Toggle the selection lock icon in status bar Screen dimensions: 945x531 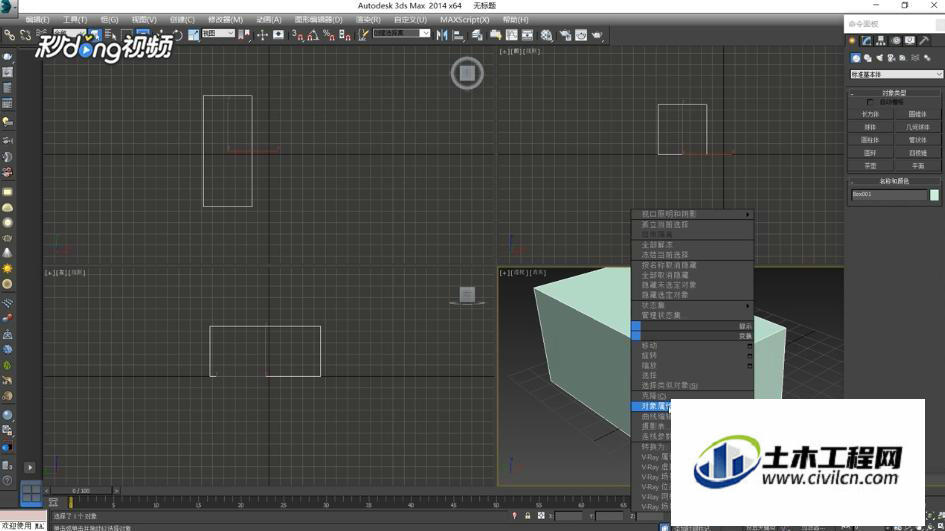[528, 516]
